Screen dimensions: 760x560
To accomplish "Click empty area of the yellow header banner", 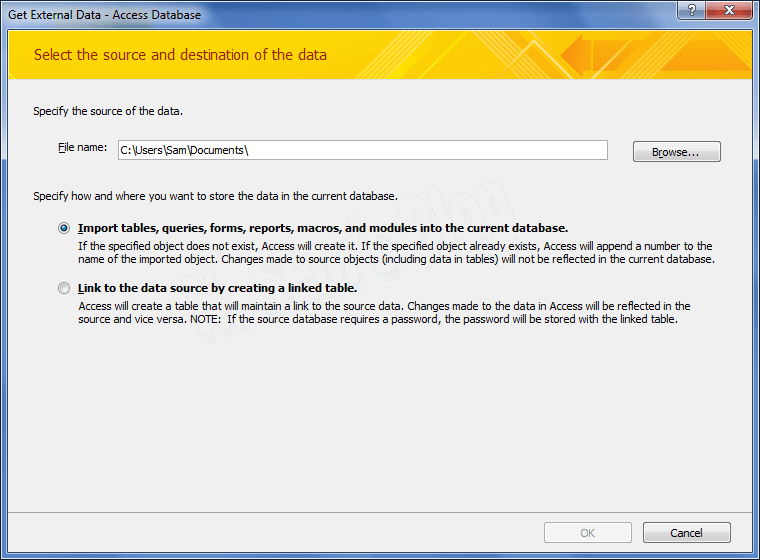I will point(550,55).
